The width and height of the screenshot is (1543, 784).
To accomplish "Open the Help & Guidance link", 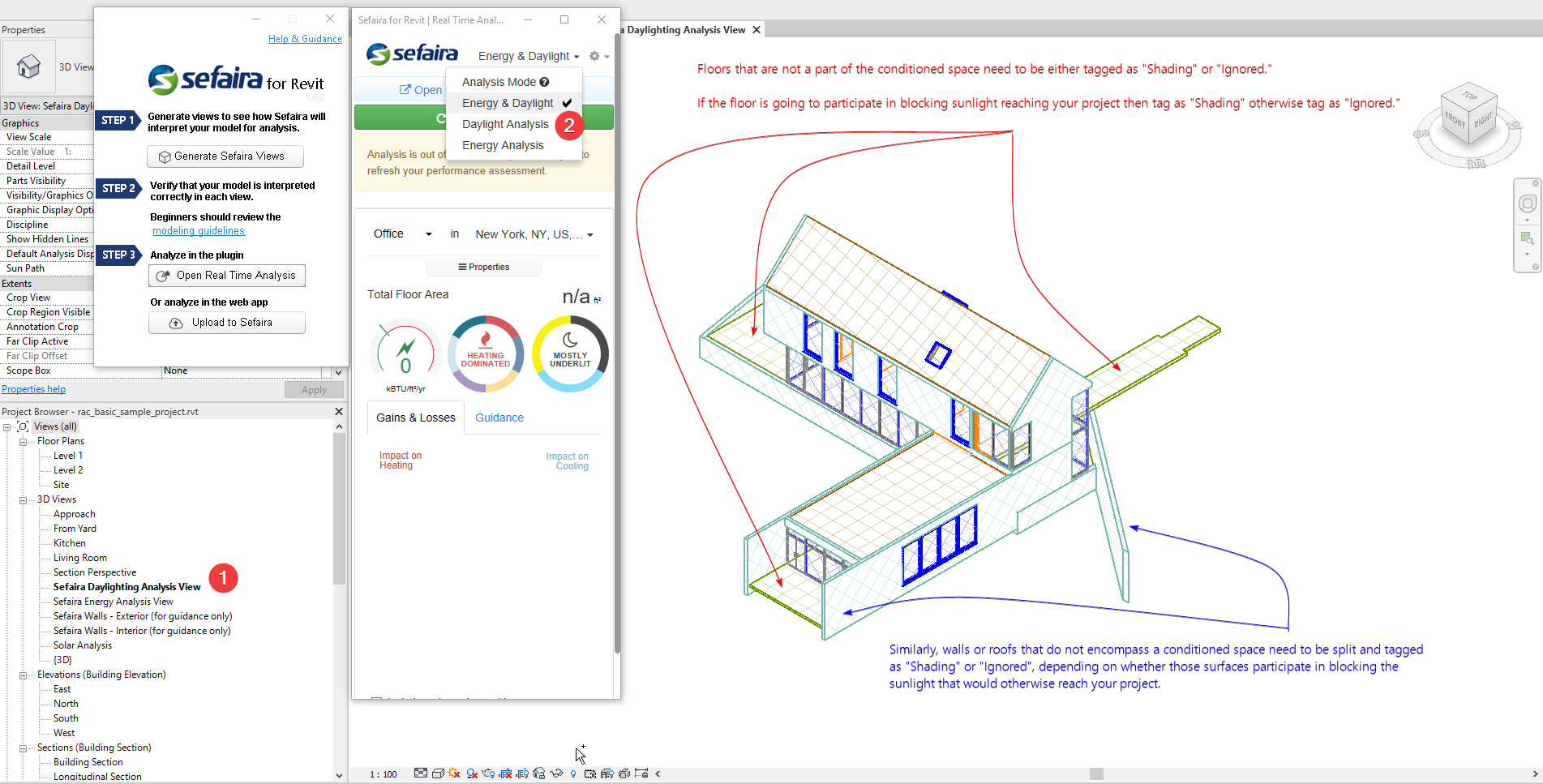I will click(305, 39).
